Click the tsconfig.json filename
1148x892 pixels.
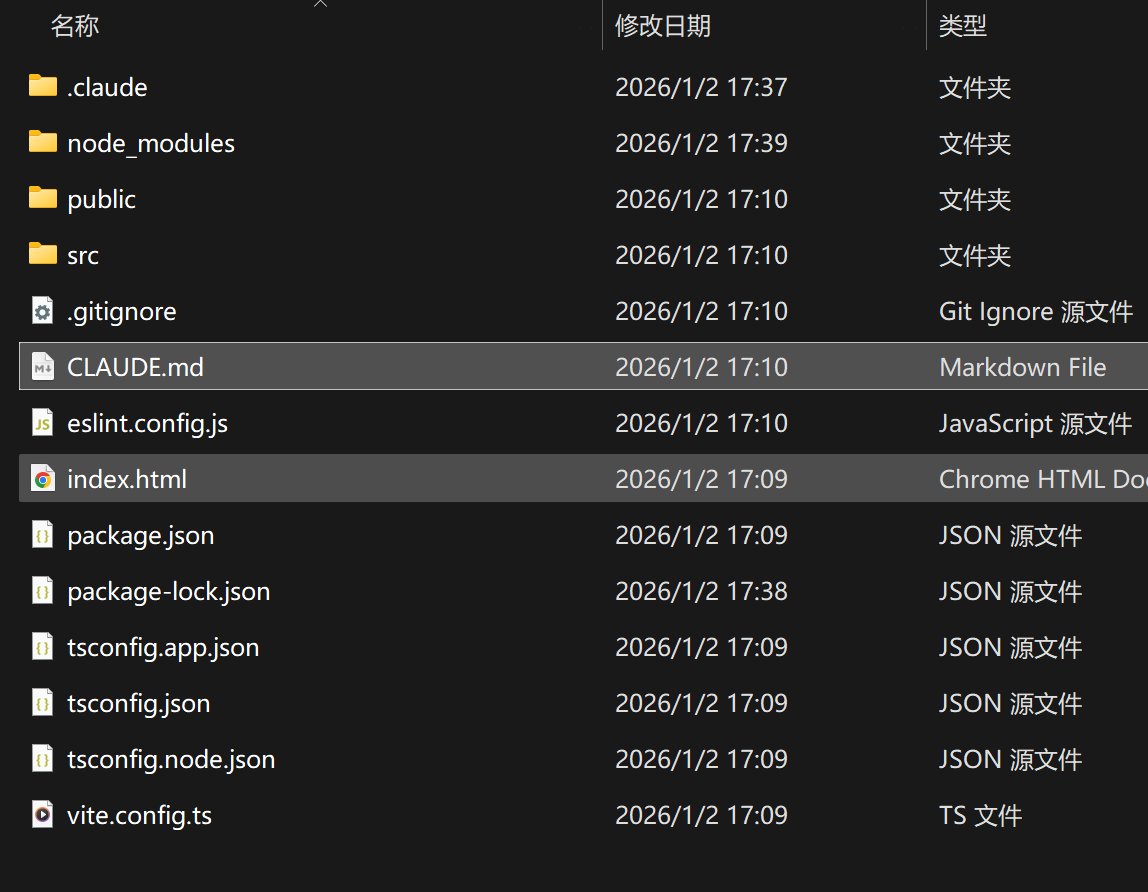pyautogui.click(x=138, y=703)
